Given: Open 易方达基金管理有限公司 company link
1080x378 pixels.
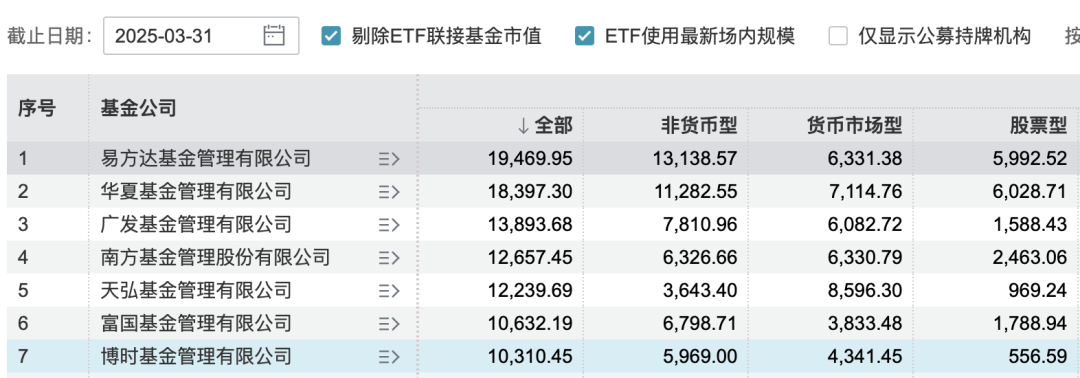Looking at the screenshot, I should click(205, 159).
